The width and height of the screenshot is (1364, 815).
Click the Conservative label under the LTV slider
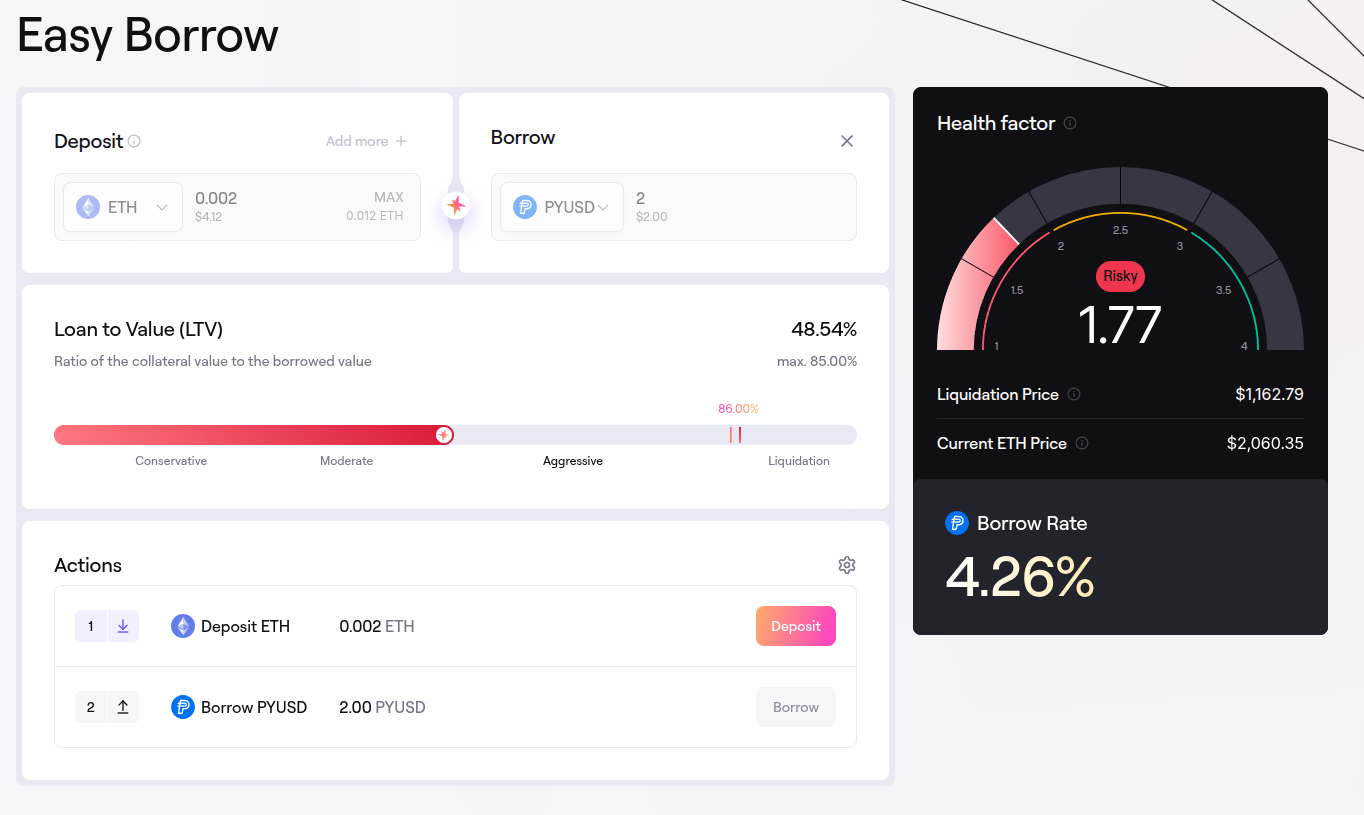point(171,461)
